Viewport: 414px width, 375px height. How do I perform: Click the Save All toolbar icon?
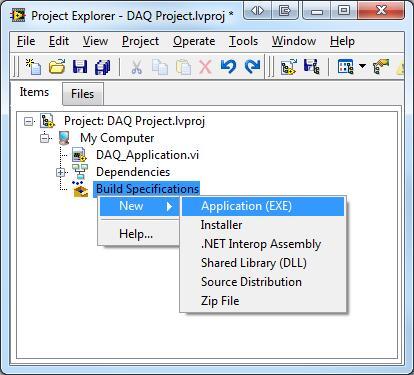[x=103, y=66]
